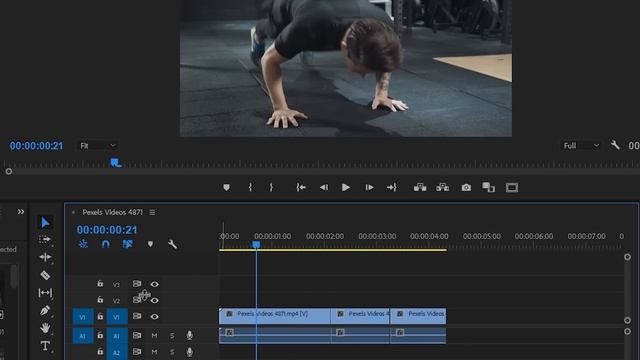Click the timeline timecode 00:00:00:21

tap(107, 230)
